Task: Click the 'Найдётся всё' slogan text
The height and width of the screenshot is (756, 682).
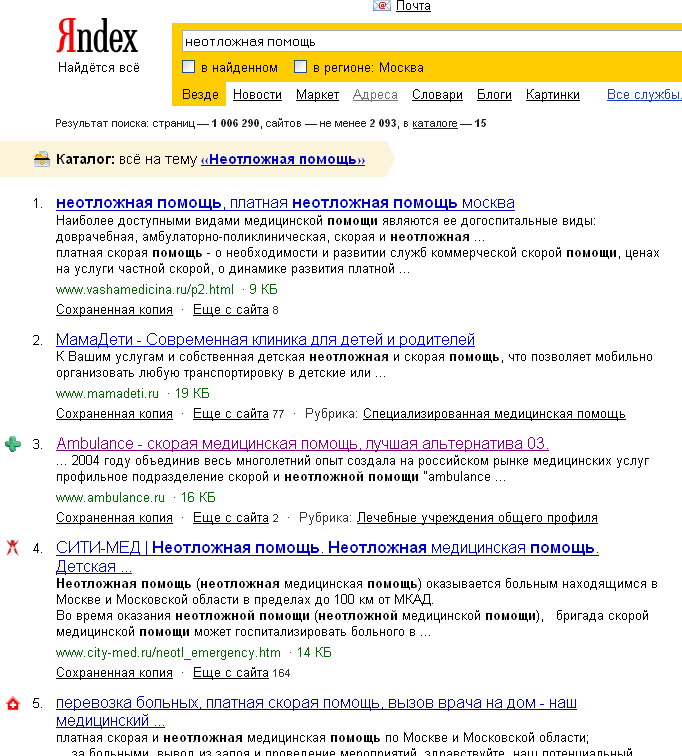Action: pos(99,68)
